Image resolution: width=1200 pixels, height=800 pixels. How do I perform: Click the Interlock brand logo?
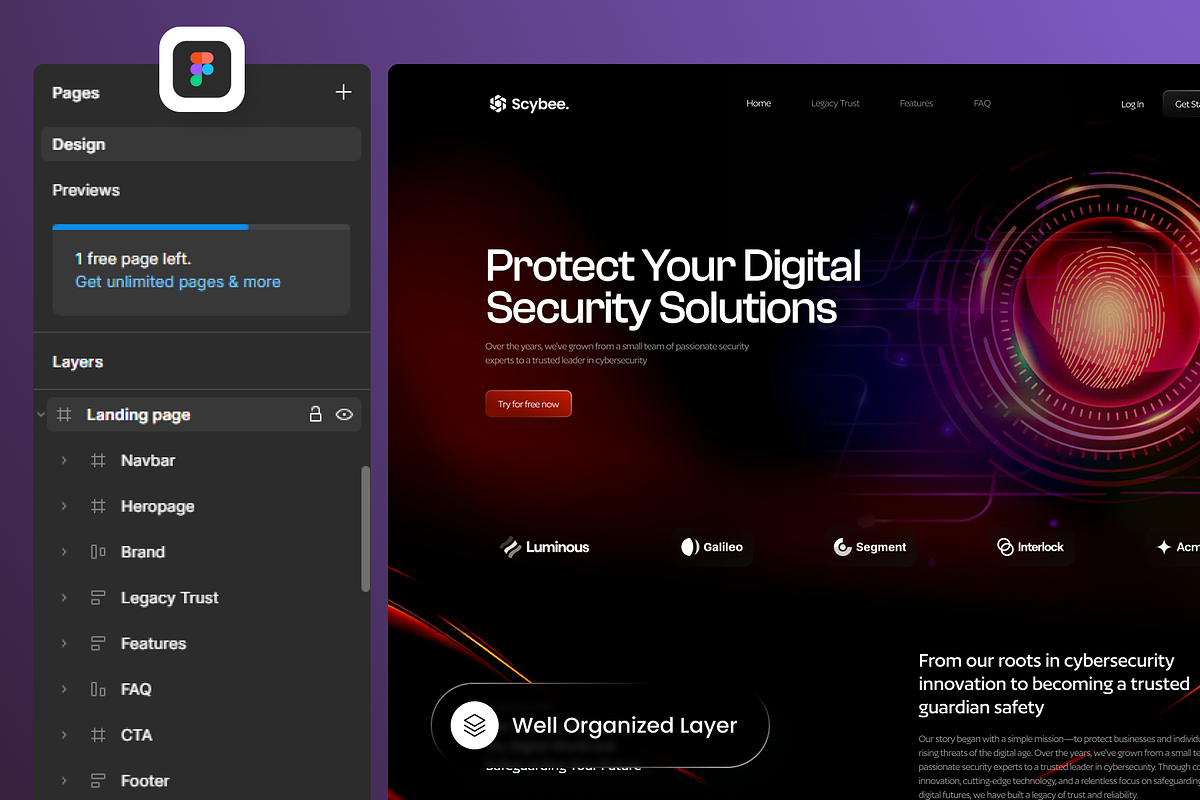pos(1030,547)
